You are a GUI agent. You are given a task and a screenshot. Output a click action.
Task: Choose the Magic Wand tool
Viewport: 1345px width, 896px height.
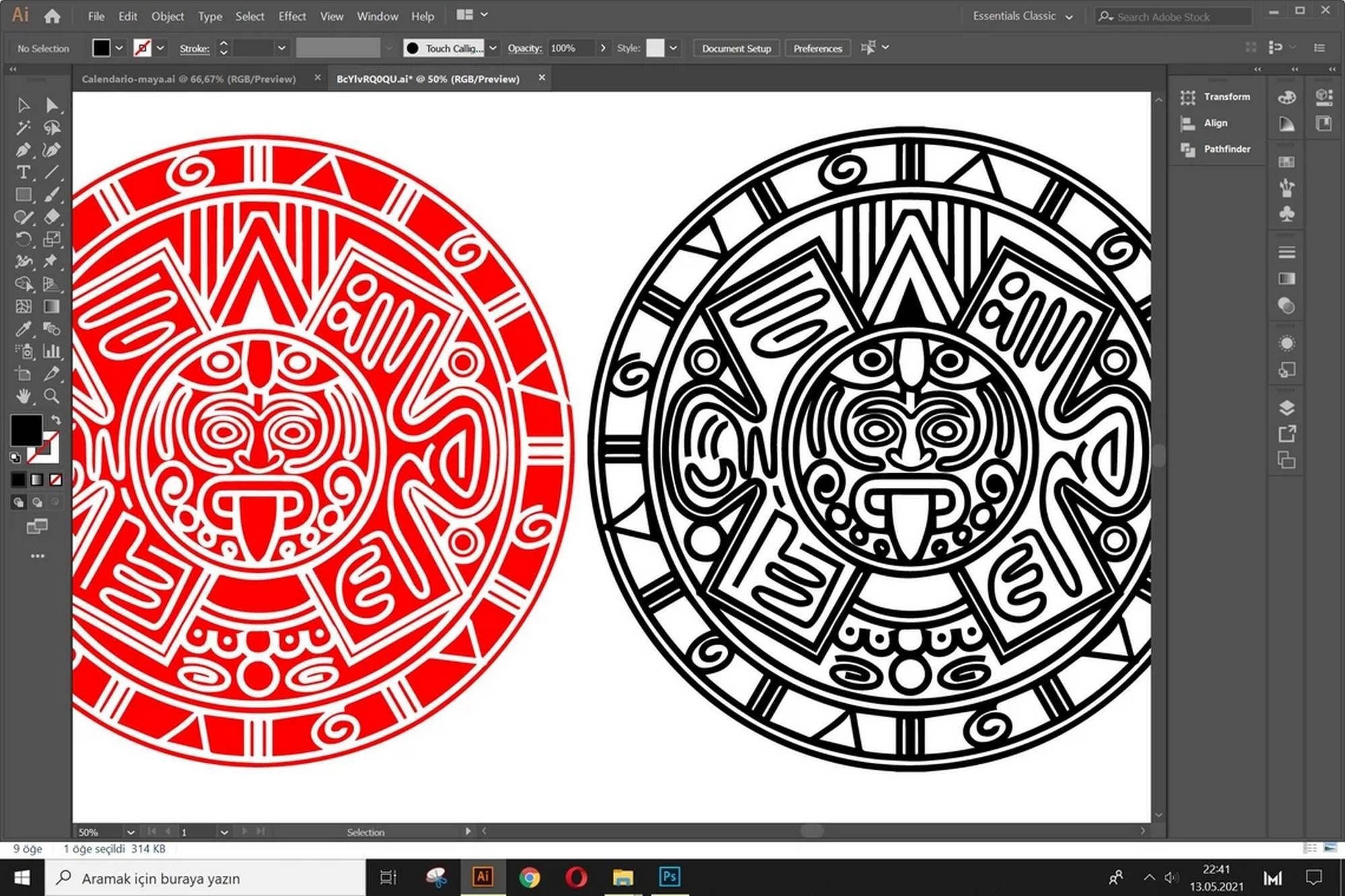click(24, 127)
